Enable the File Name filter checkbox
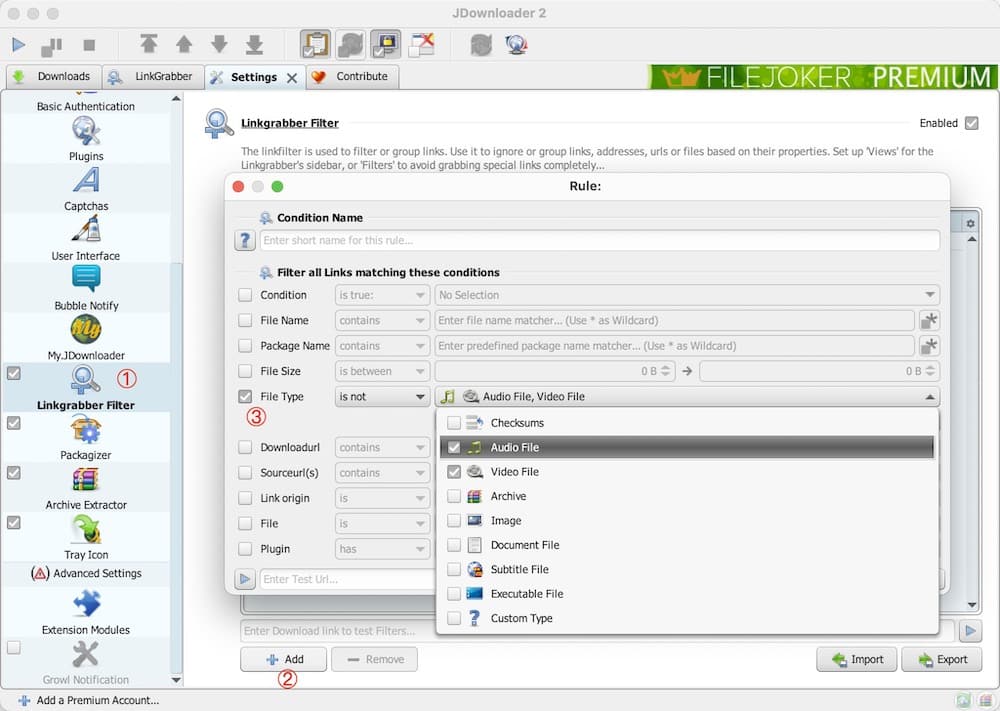Viewport: 1000px width, 711px height. (x=245, y=320)
